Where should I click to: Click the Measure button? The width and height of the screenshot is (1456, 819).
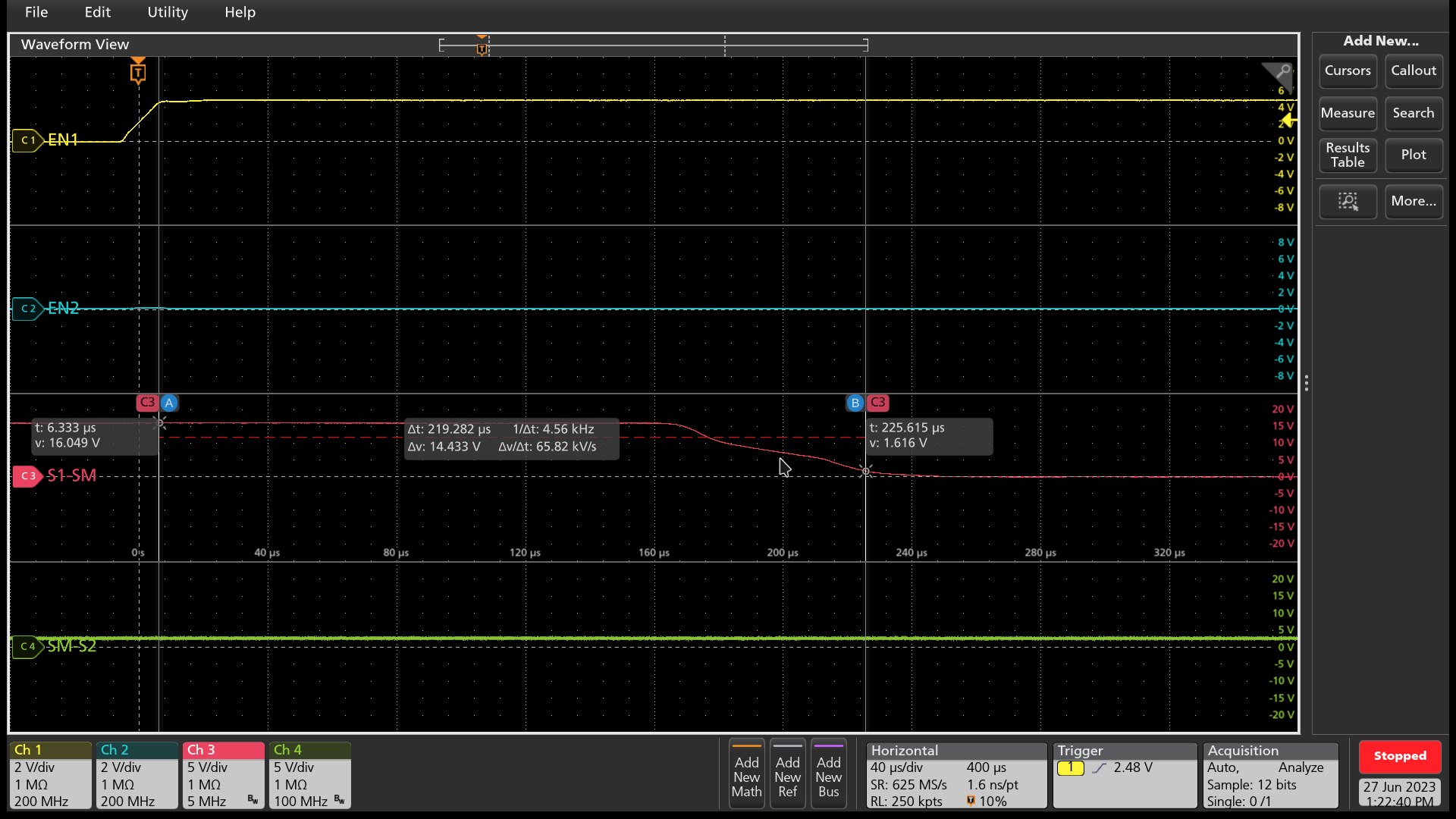coord(1347,114)
